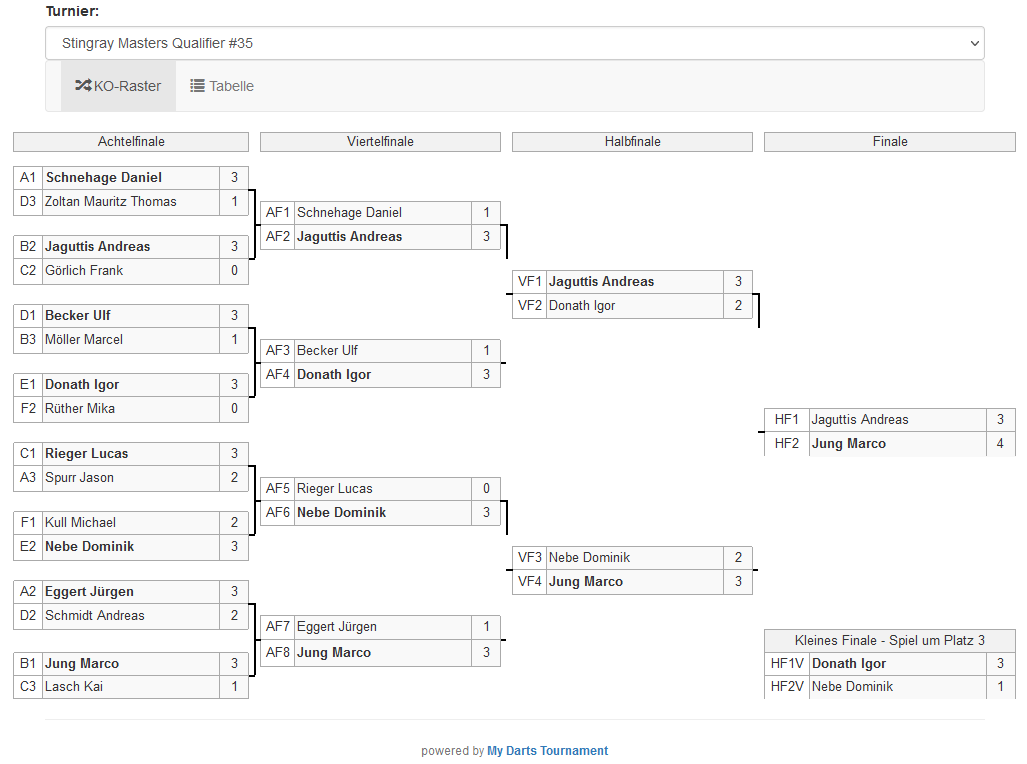Open the My Darts Tournament link

[x=547, y=751]
